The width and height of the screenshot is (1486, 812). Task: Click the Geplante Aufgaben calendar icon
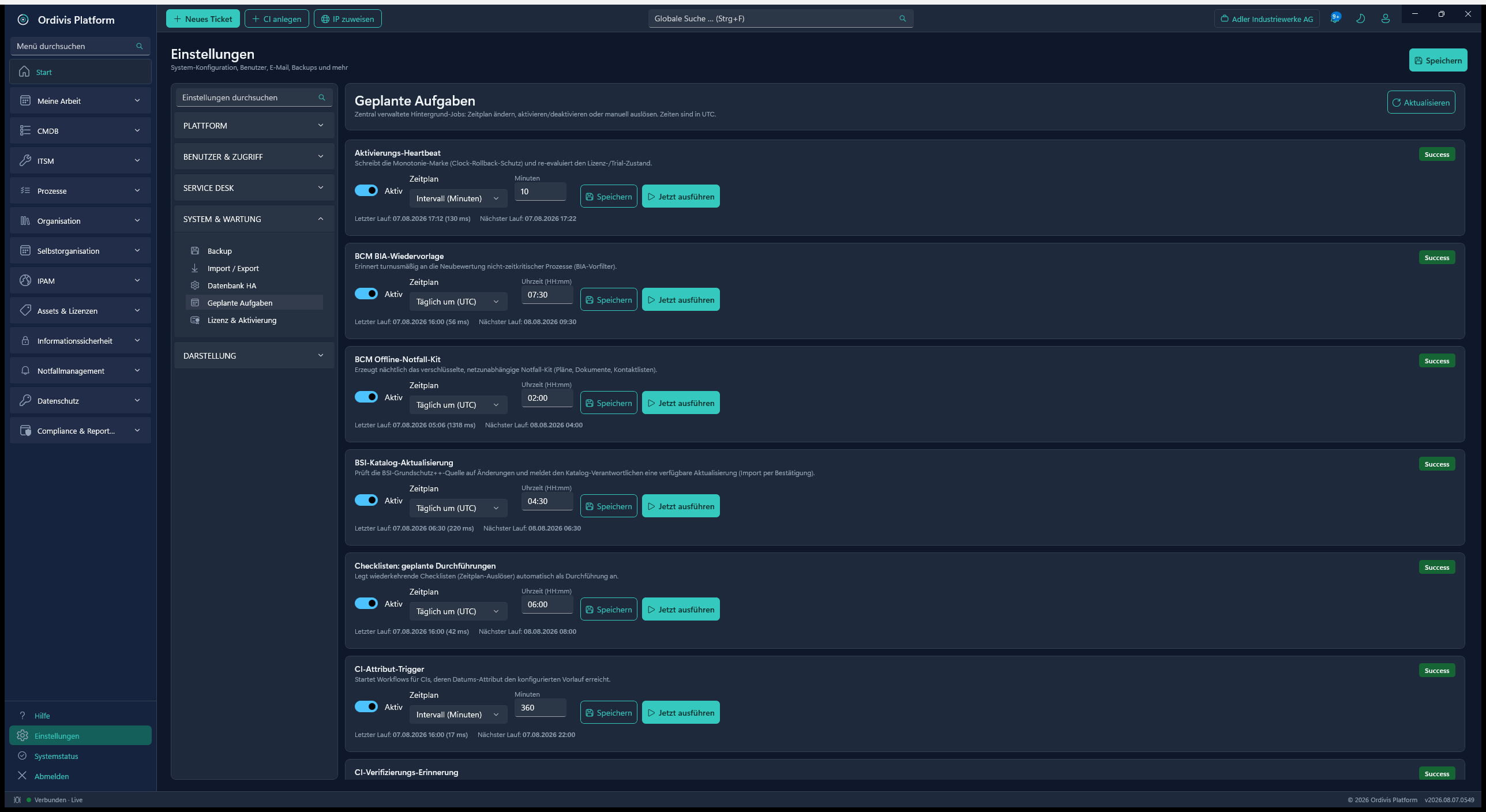pyautogui.click(x=195, y=303)
